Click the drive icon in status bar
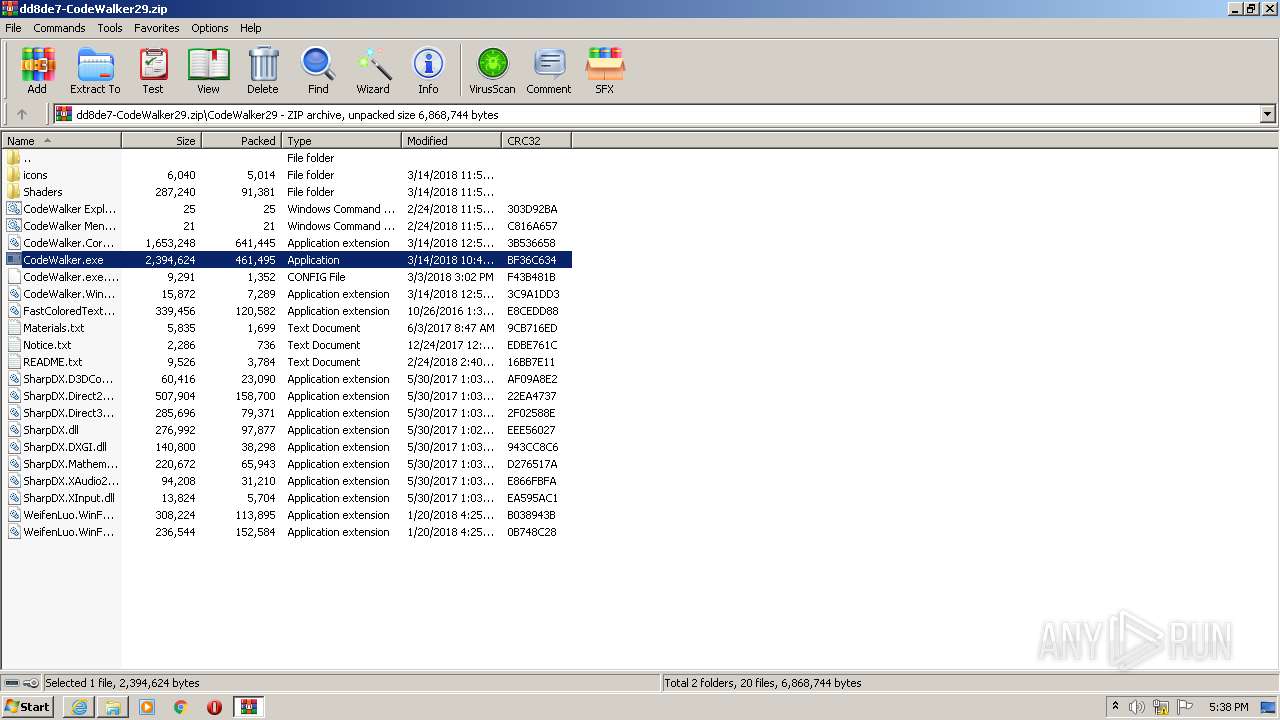 pos(12,683)
